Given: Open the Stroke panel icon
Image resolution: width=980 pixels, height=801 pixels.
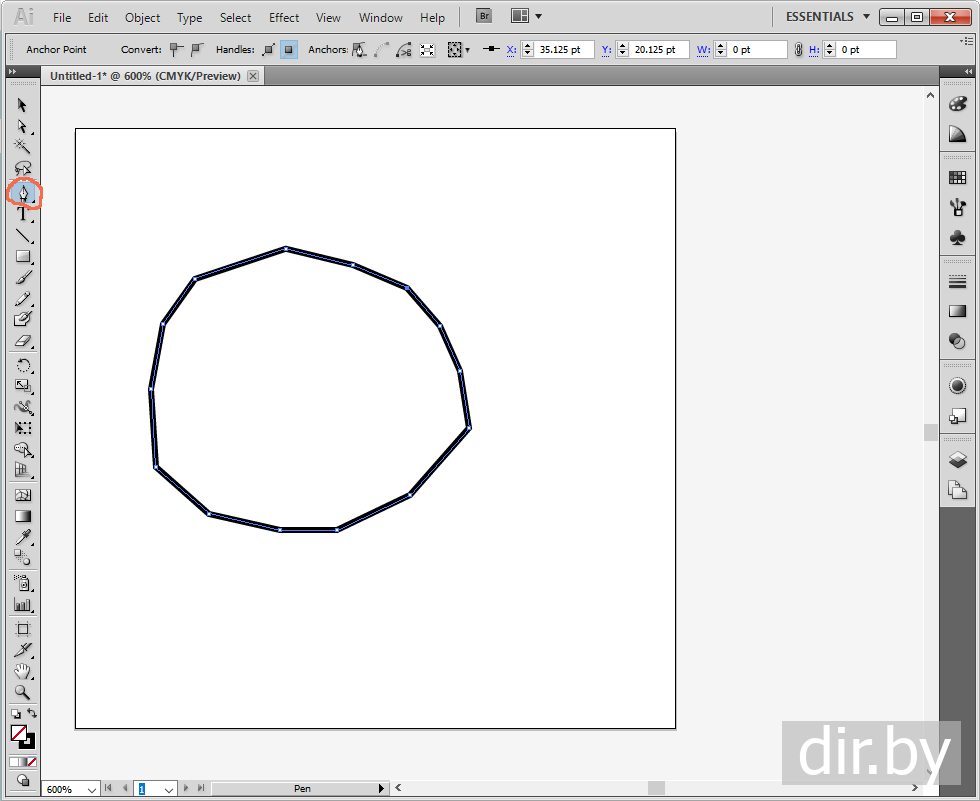Looking at the screenshot, I should (957, 283).
